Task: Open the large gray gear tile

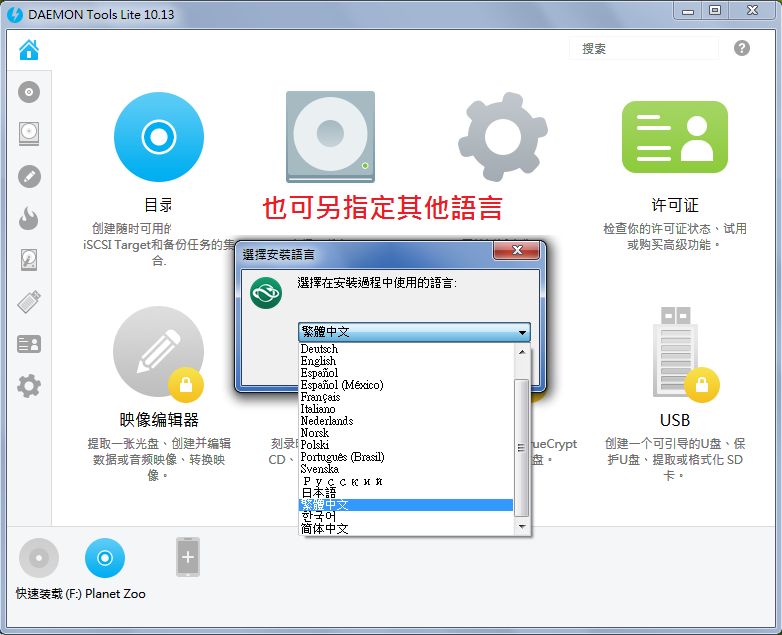Action: 503,137
